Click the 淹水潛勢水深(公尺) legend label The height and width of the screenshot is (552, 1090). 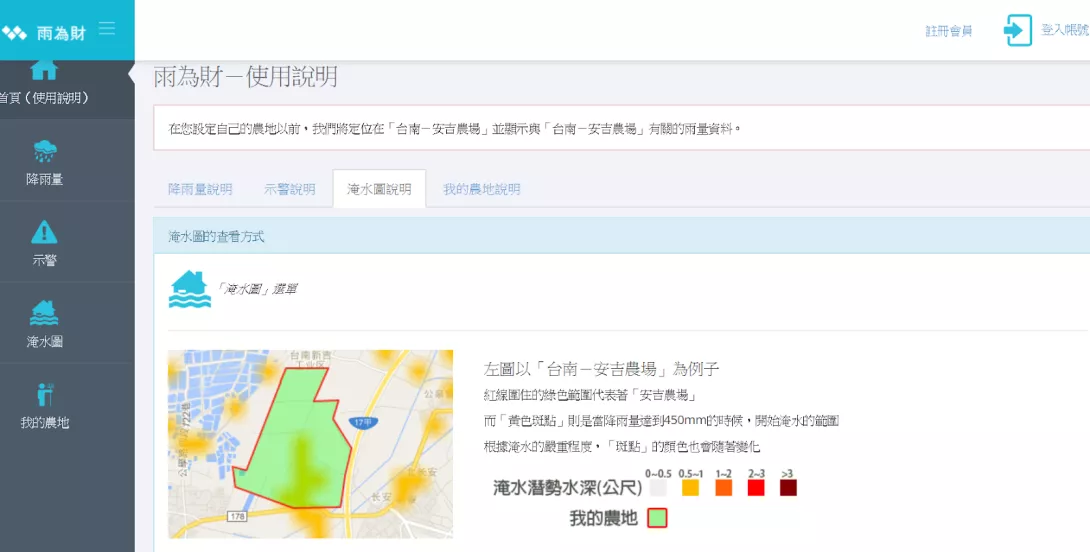click(x=567, y=488)
